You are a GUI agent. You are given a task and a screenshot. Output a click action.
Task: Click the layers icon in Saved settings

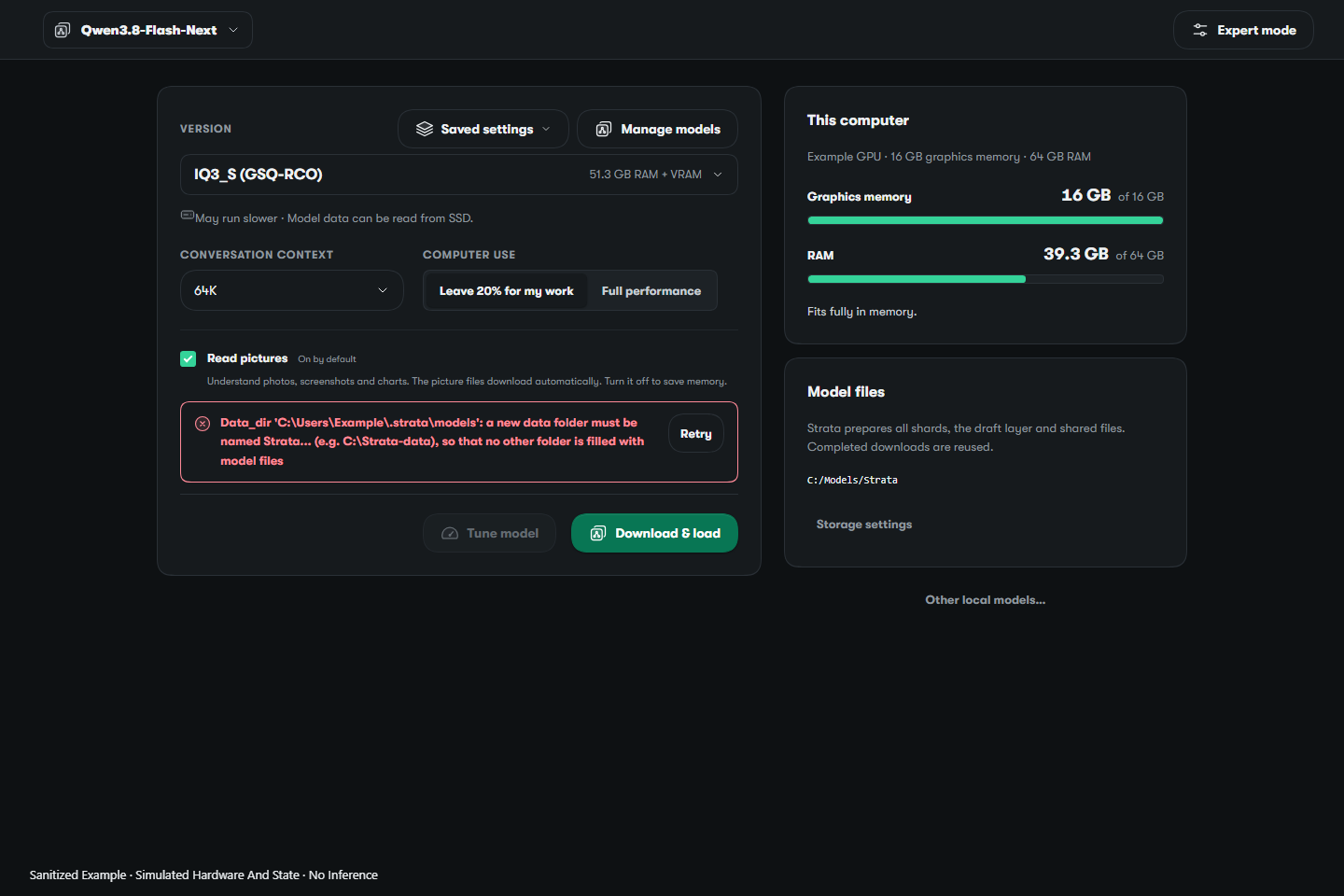(425, 129)
